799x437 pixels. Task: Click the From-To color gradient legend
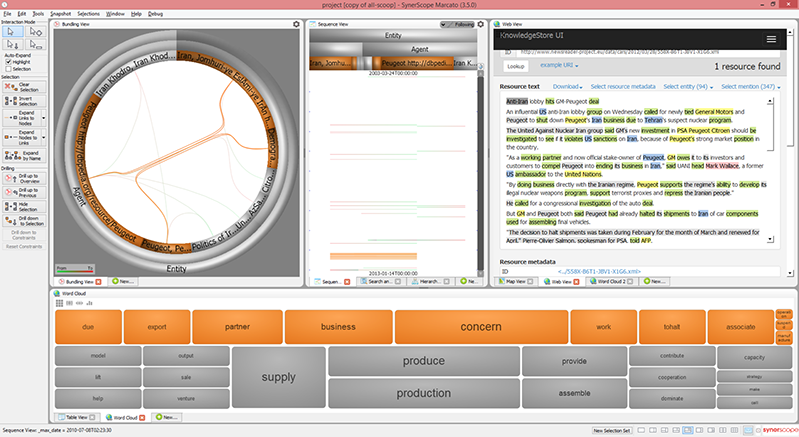pyautogui.click(x=74, y=268)
